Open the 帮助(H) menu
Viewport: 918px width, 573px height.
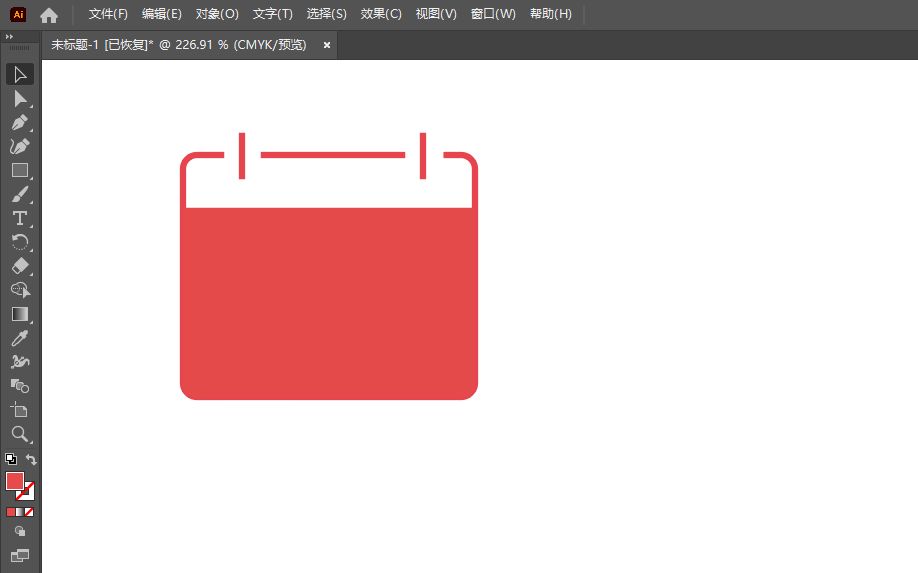pos(550,14)
